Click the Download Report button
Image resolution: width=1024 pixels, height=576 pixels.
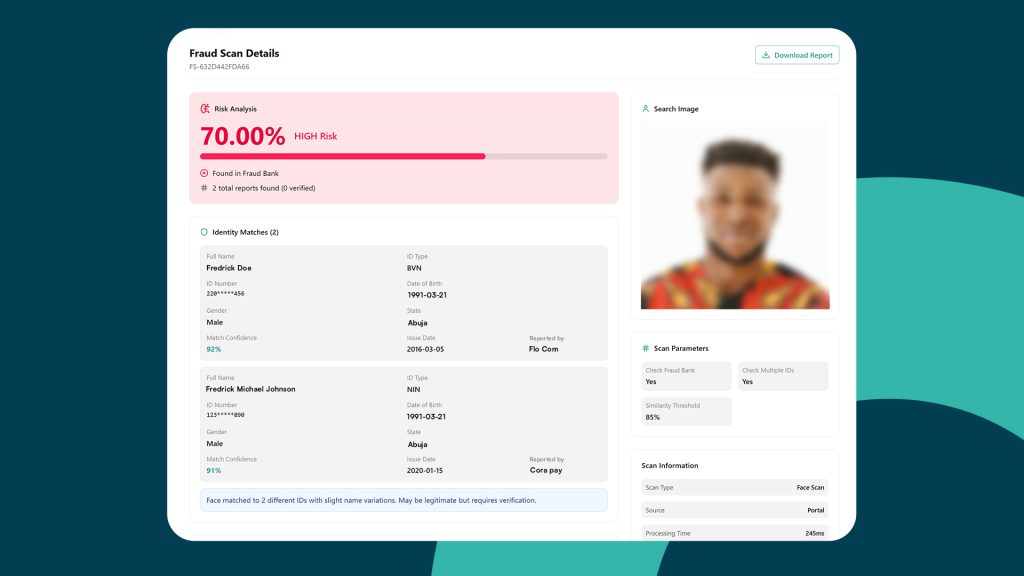pyautogui.click(x=796, y=55)
